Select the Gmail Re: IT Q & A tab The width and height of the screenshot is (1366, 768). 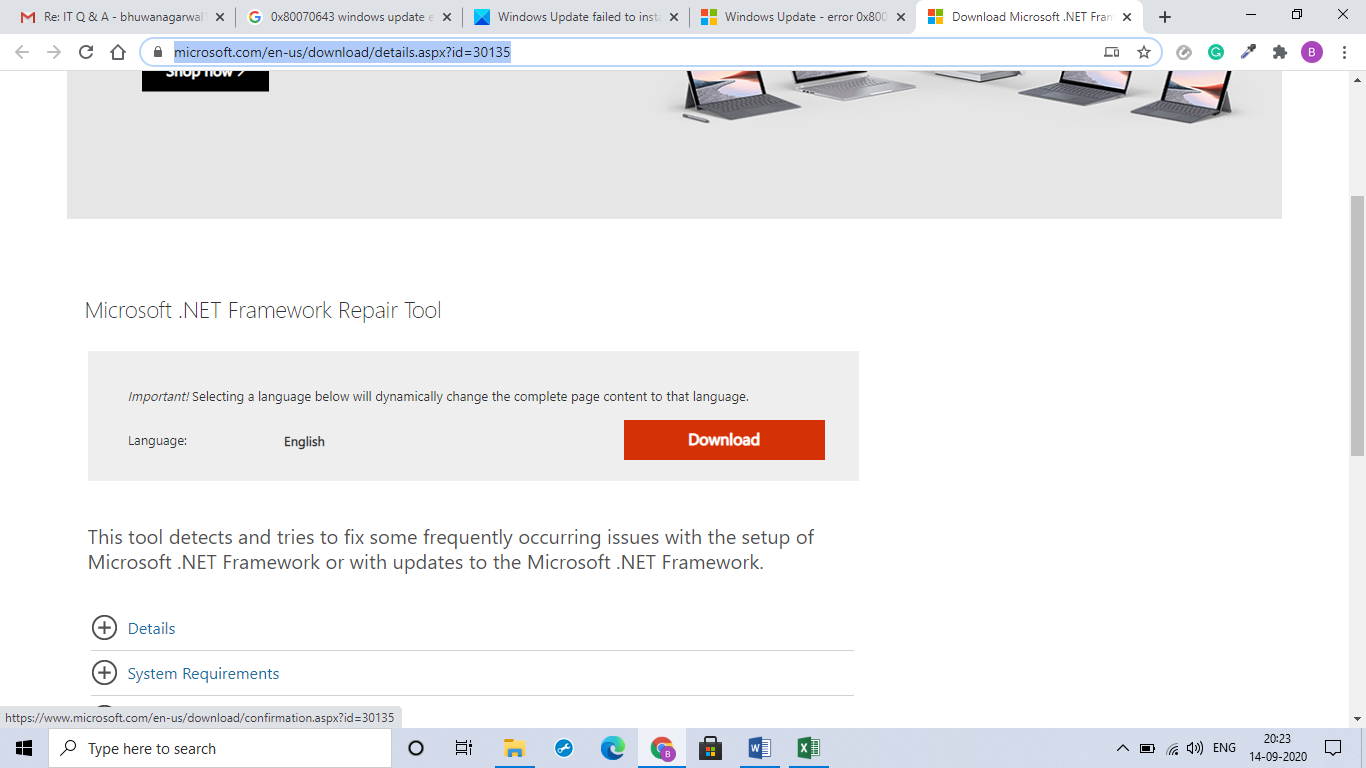(120, 16)
